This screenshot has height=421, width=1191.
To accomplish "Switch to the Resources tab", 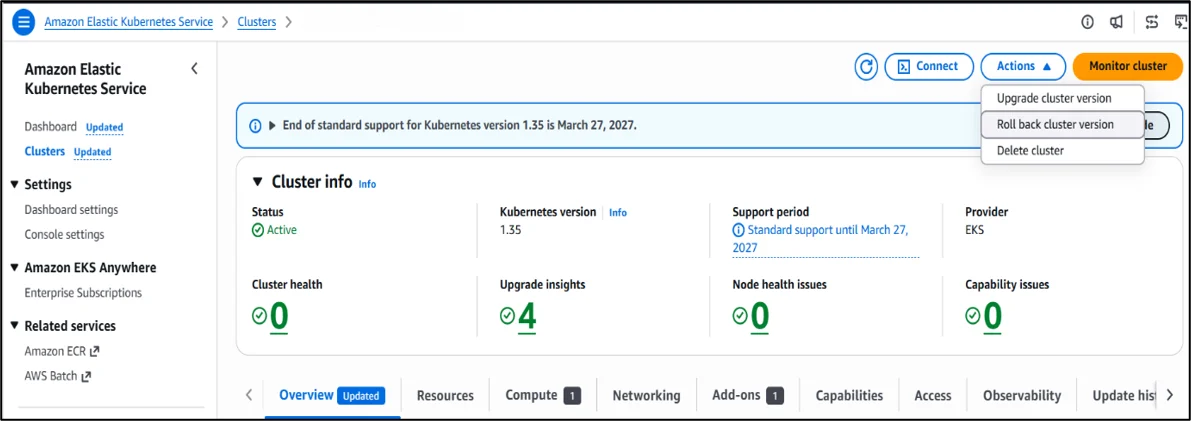I will (445, 396).
